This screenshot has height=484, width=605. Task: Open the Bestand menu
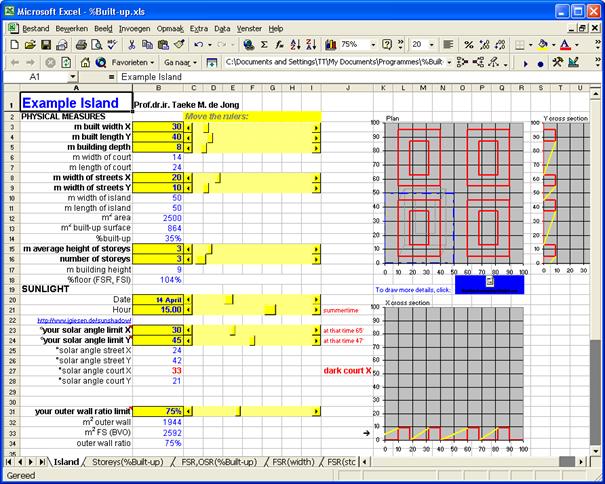point(36,29)
